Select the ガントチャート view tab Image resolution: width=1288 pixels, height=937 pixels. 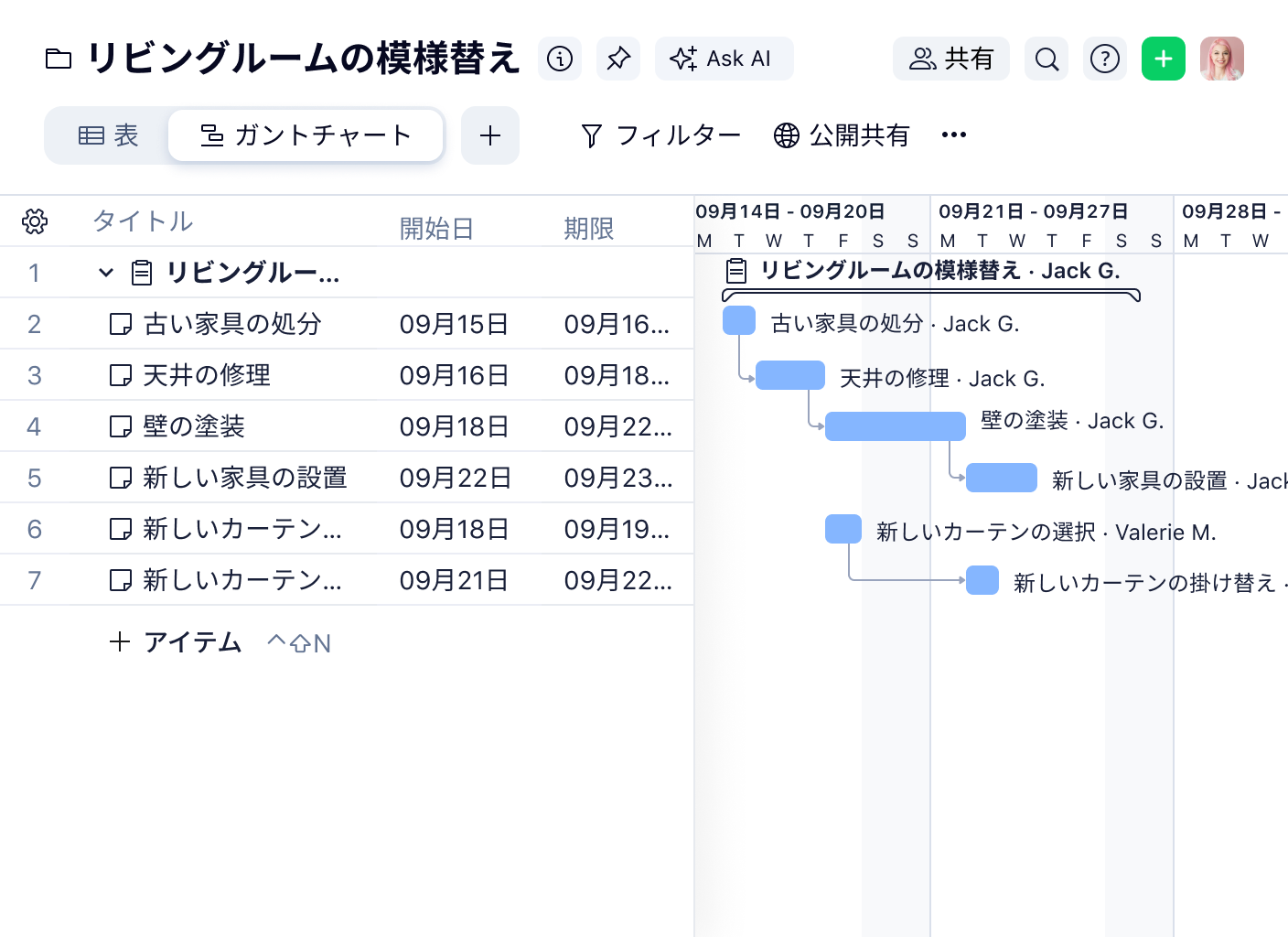pos(306,135)
